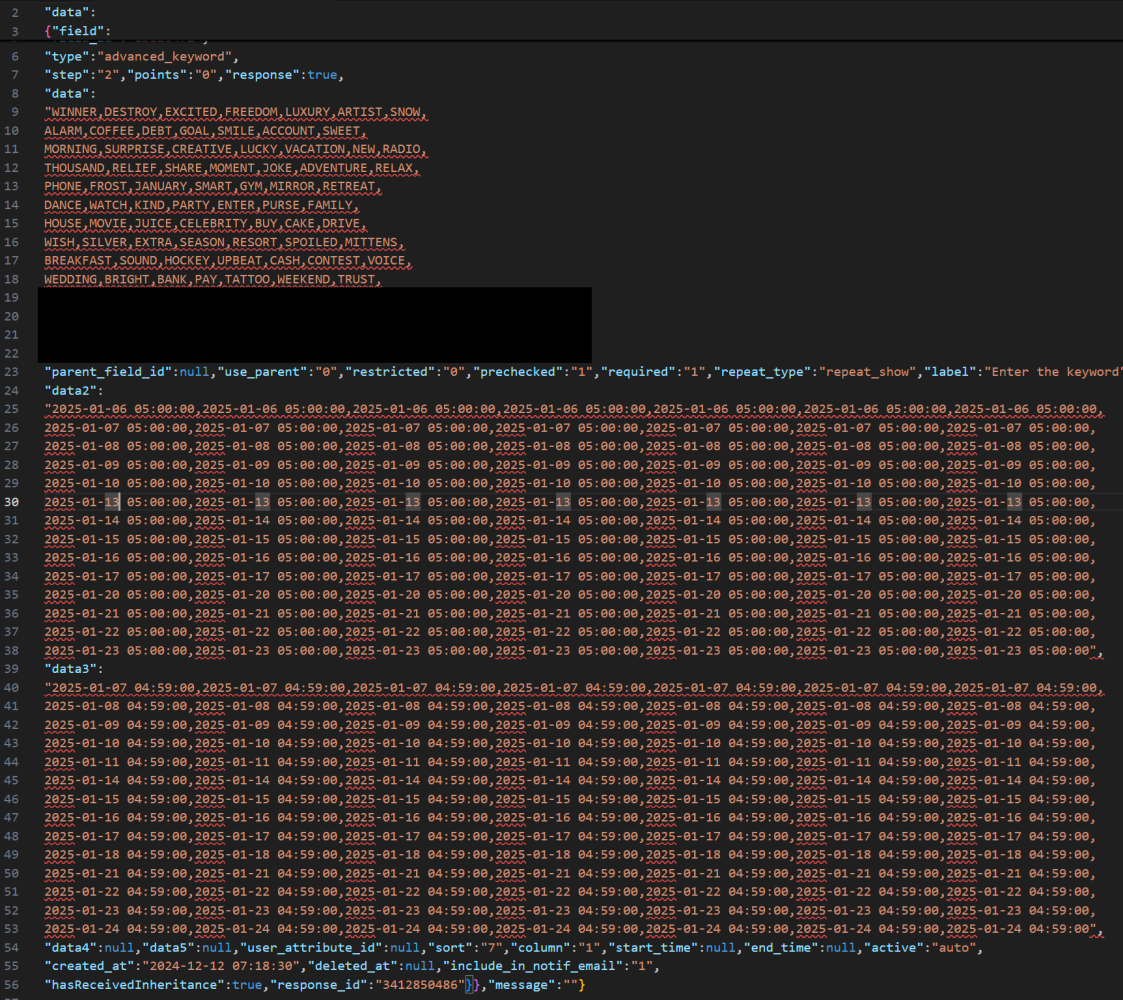Click the word SURPRISE
Image resolution: width=1123 pixels, height=1000 pixels.
134,149
